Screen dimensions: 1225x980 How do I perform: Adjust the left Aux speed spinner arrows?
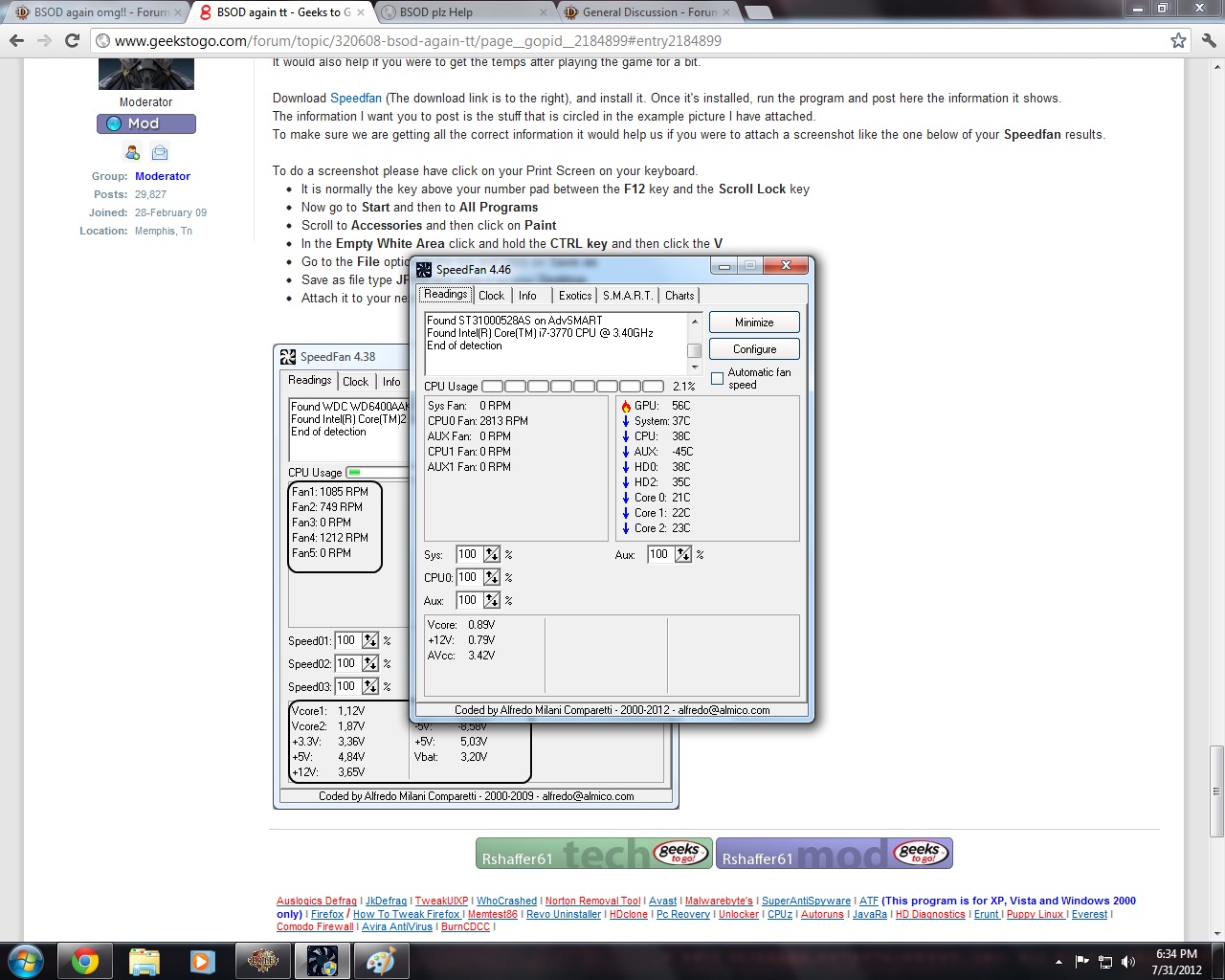492,600
